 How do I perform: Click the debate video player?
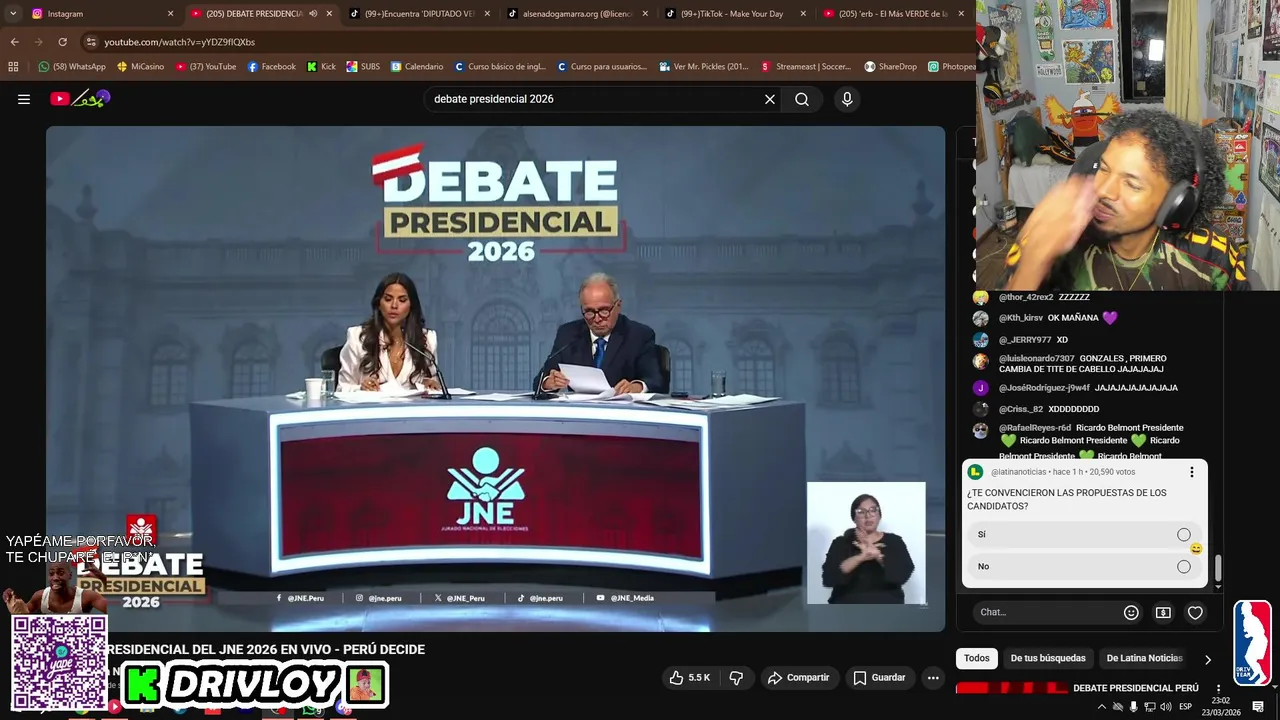(495, 378)
